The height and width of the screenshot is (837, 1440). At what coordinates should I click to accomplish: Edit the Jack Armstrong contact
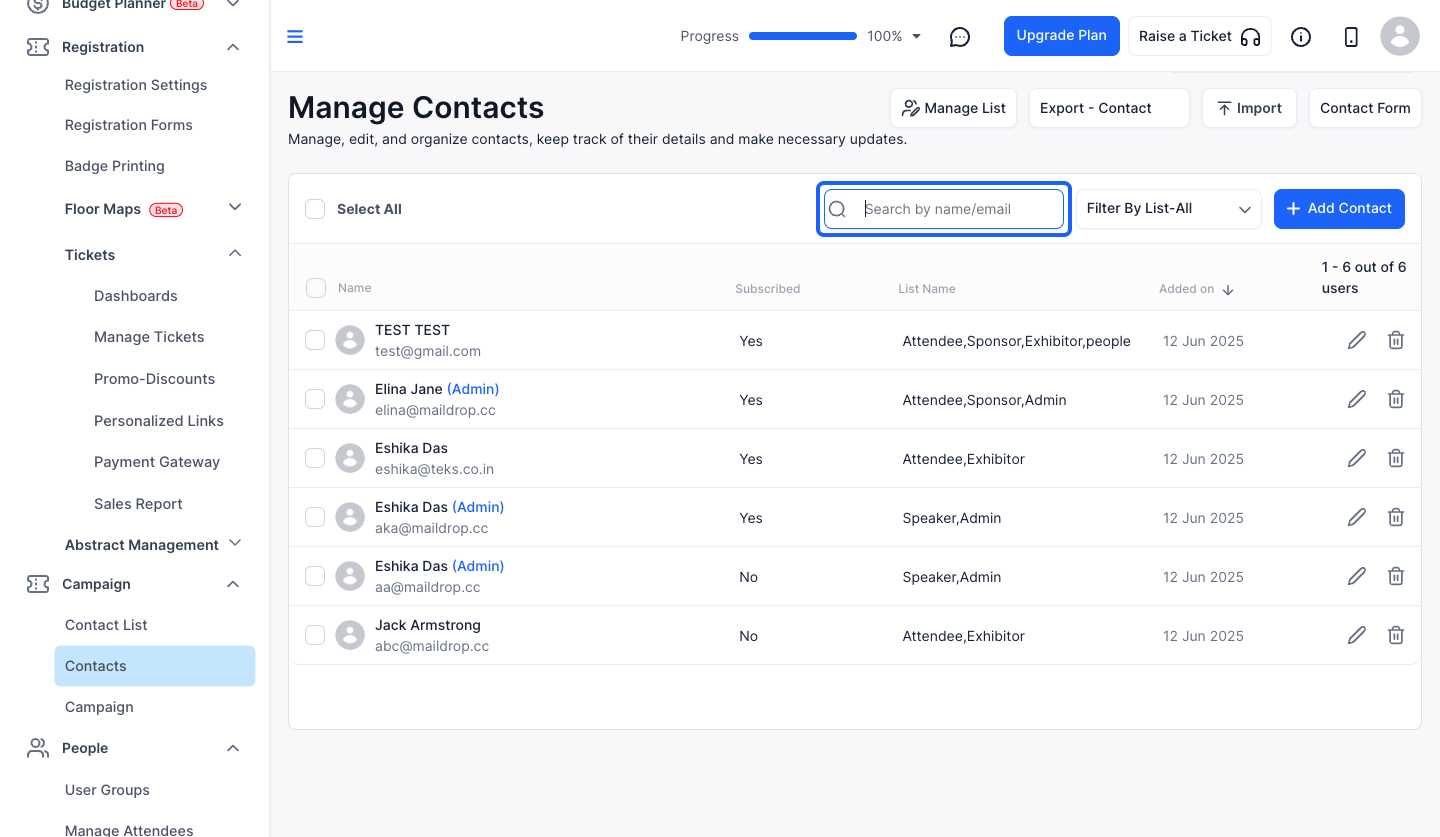click(x=1357, y=635)
